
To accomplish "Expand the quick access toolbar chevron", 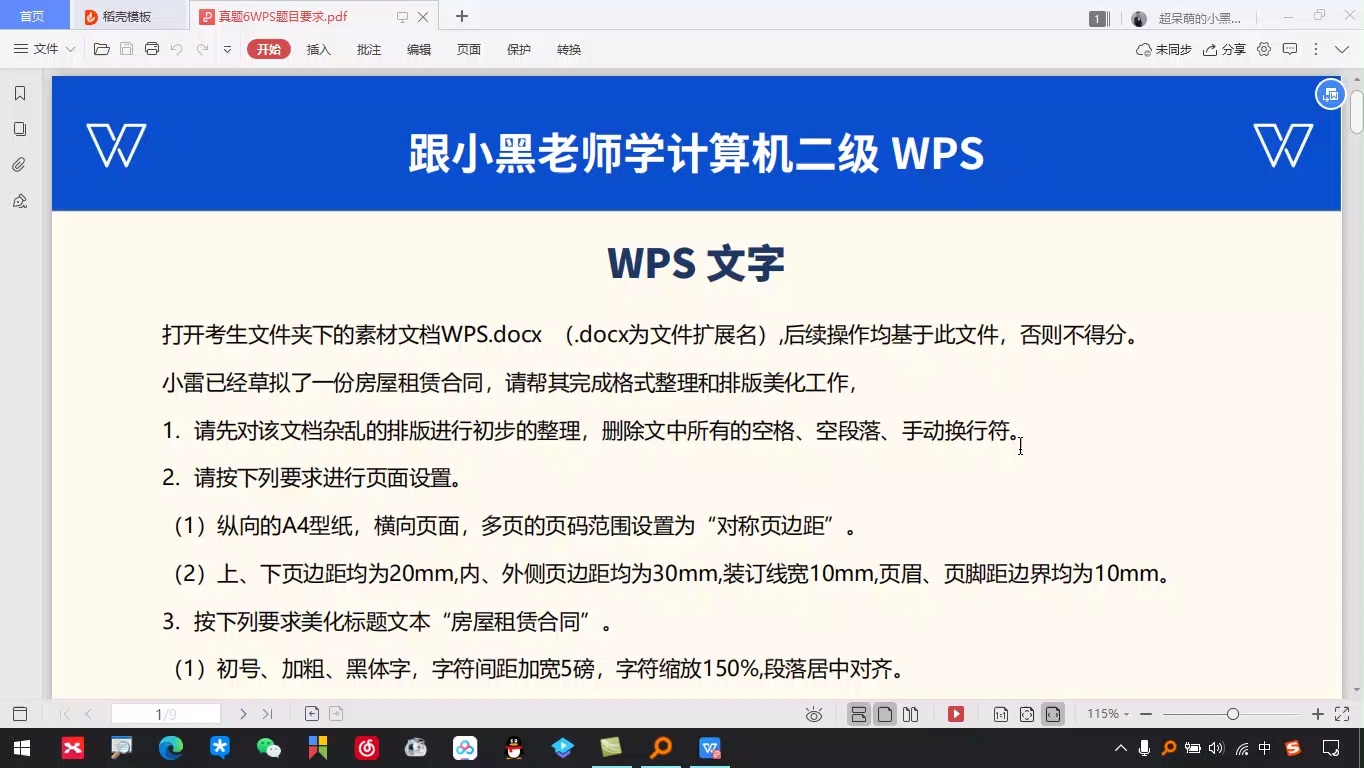I will point(228,48).
